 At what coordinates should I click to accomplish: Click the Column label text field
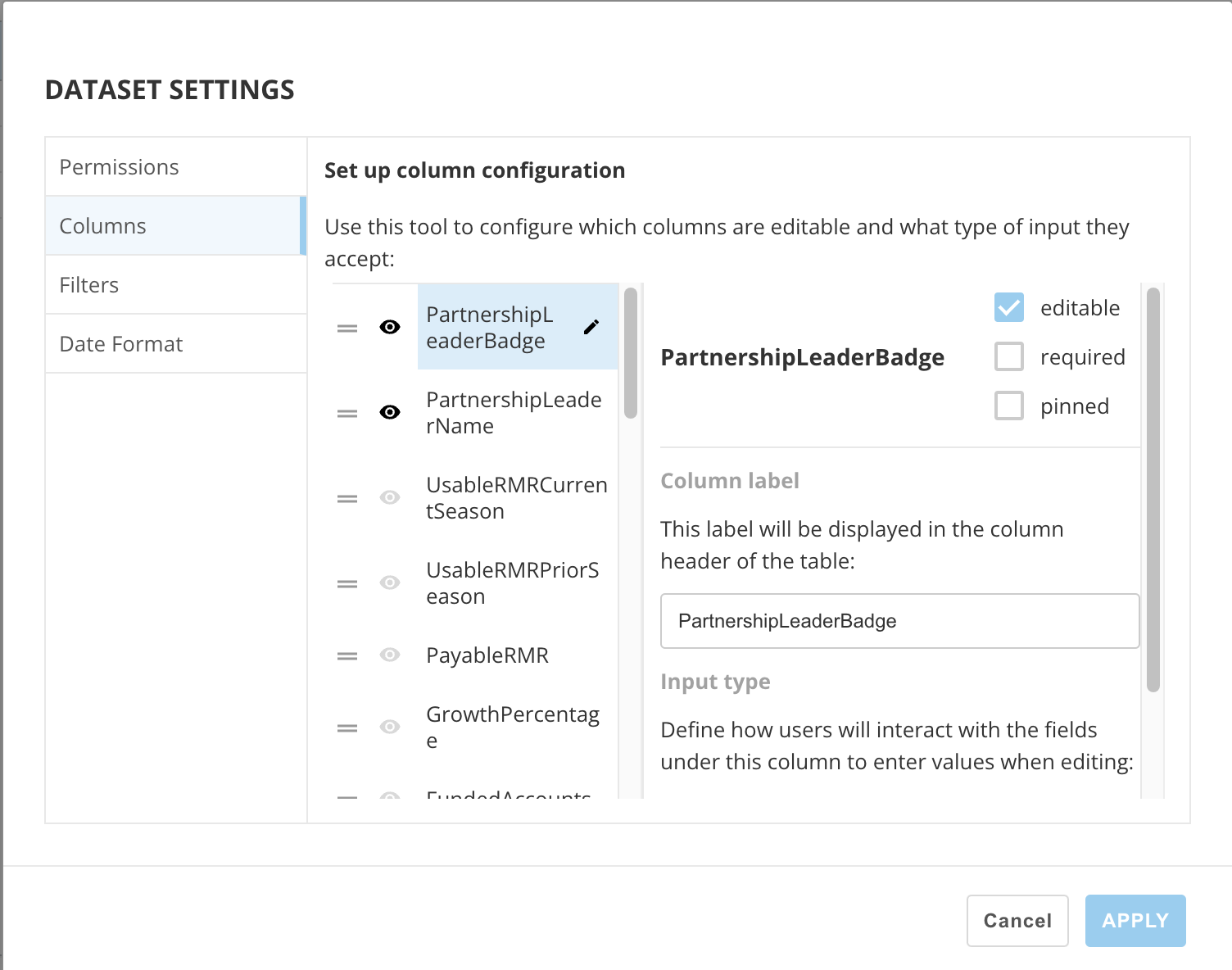coord(899,621)
